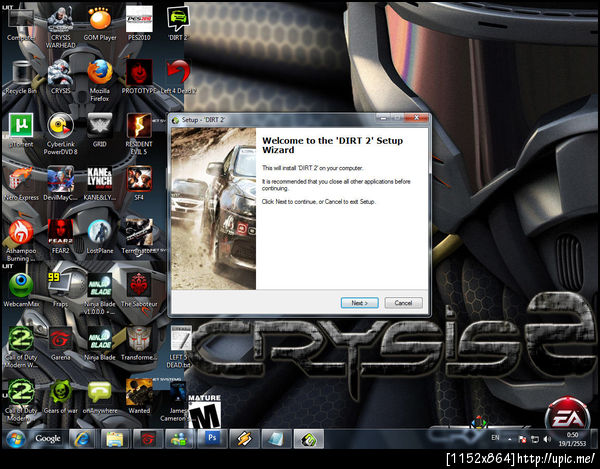The width and height of the screenshot is (600, 469).
Task: Open the Windows Start menu orb
Action: [x=15, y=439]
